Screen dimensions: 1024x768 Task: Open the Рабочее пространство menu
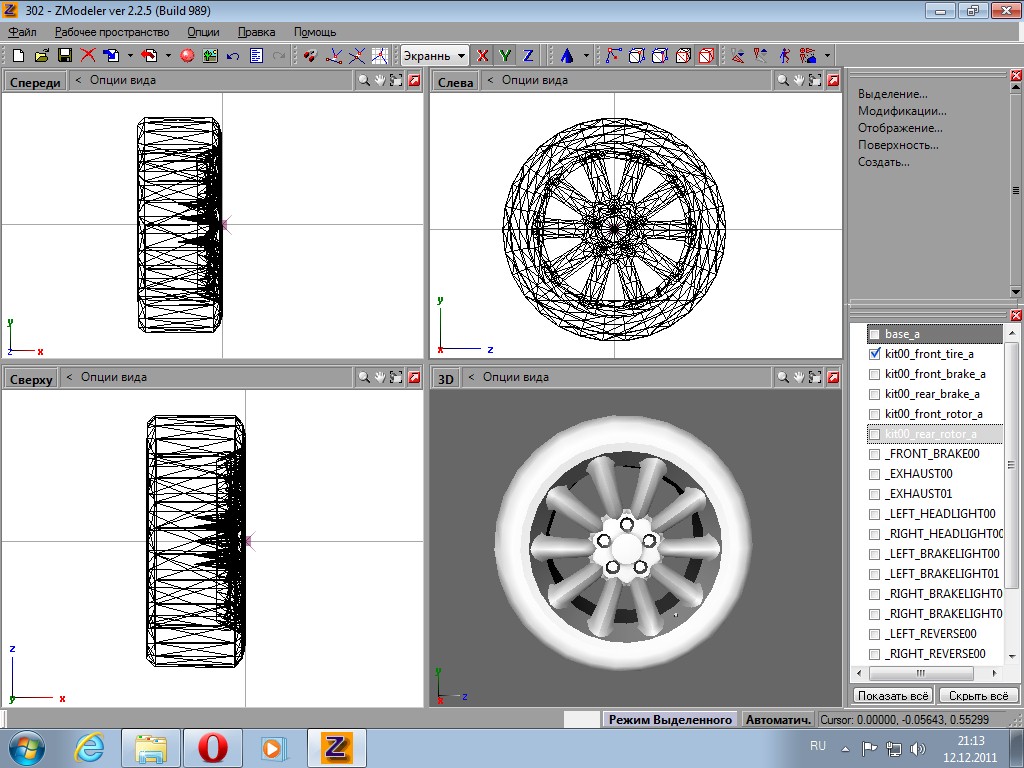[112, 32]
